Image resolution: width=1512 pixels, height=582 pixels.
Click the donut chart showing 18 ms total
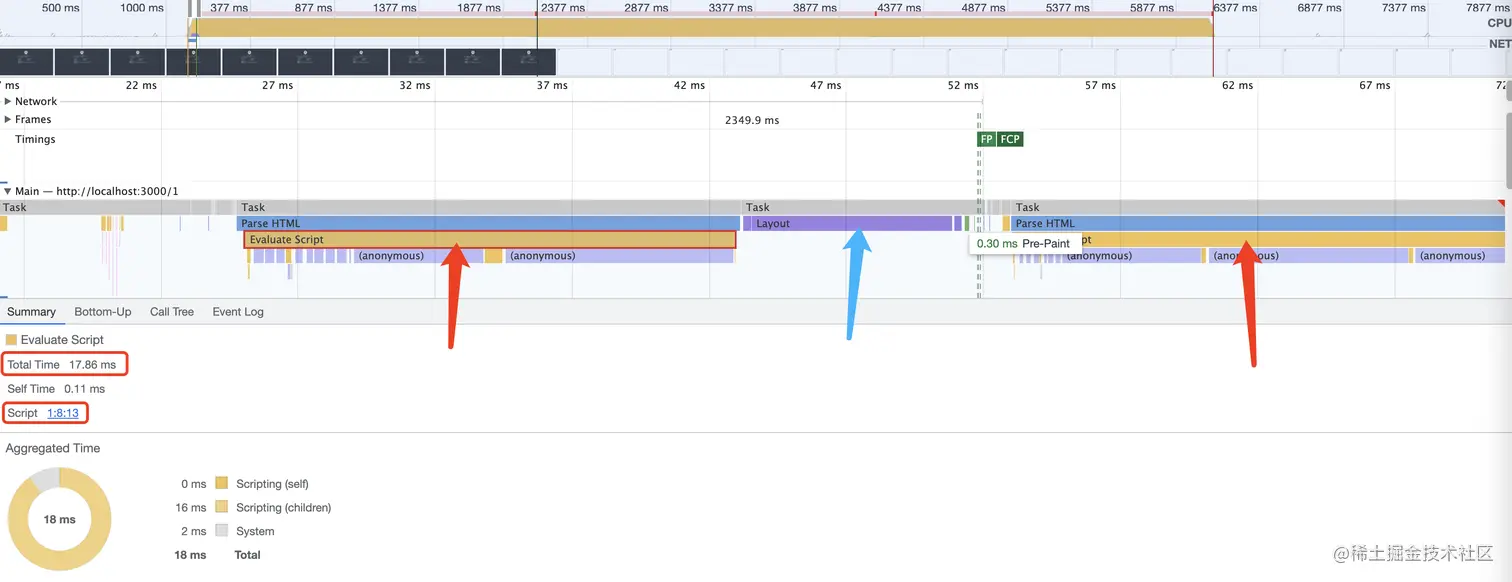click(x=60, y=519)
